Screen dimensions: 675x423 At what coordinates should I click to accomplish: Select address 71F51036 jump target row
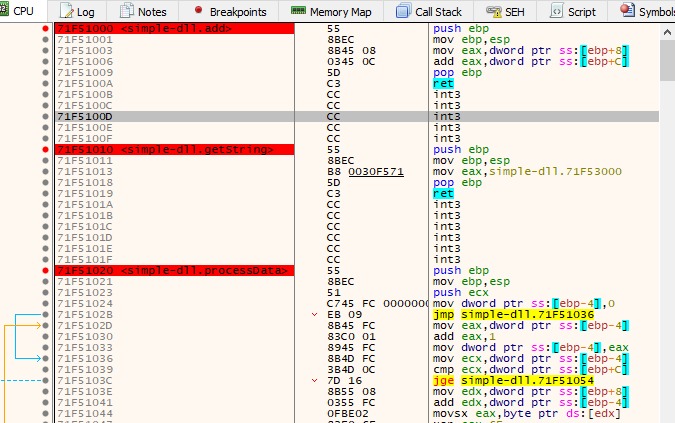click(85, 358)
